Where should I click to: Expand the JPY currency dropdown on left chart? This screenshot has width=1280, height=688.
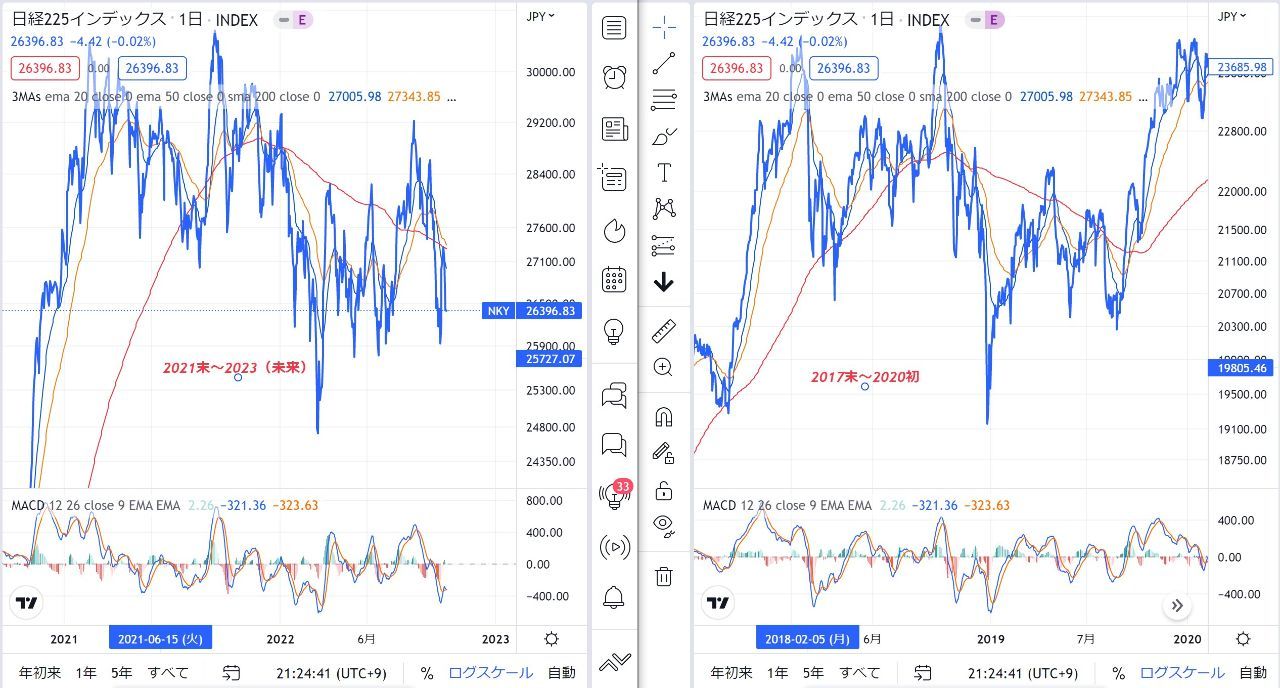pyautogui.click(x=541, y=16)
